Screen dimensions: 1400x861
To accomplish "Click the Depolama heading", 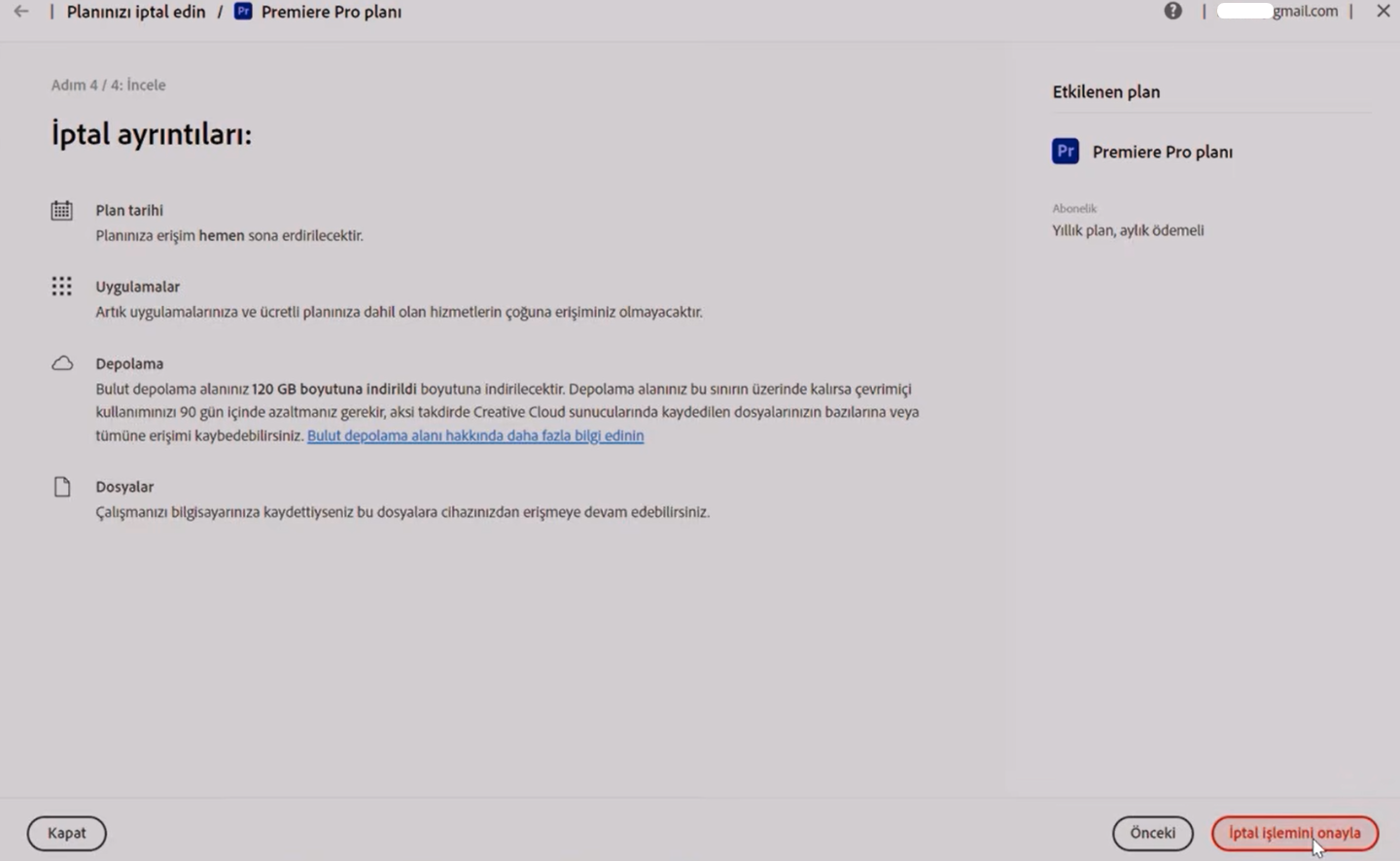I will (129, 363).
